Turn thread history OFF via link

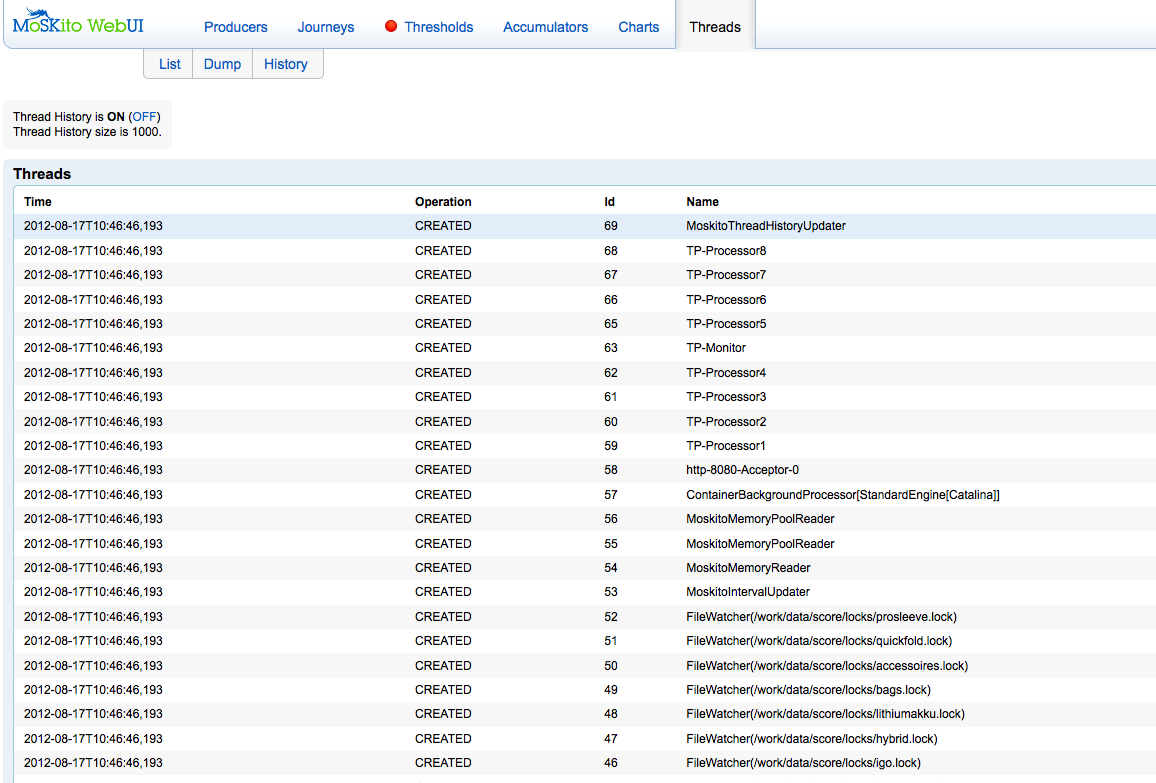[144, 116]
